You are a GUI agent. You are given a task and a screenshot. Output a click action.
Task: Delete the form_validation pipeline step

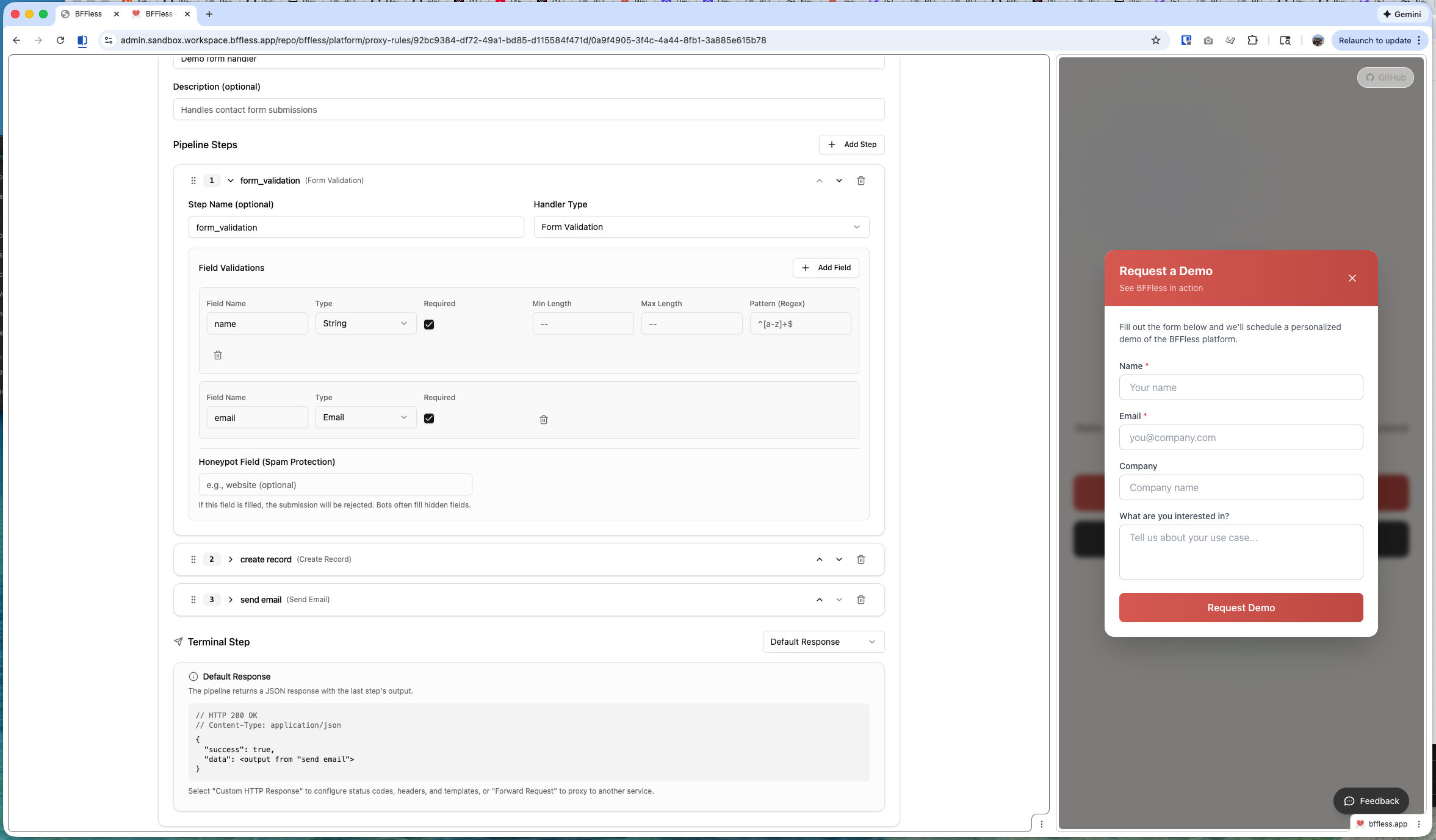(861, 181)
